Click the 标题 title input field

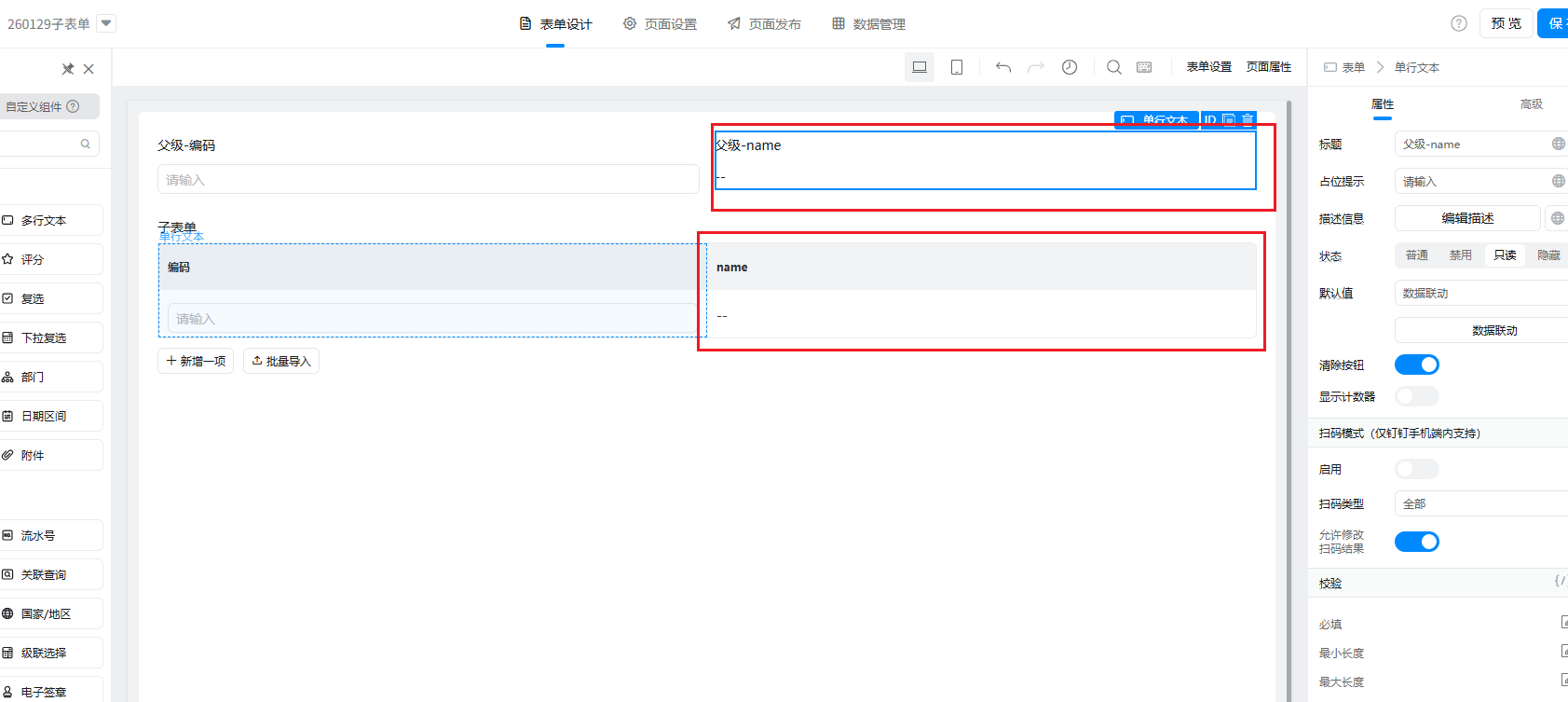click(x=1481, y=144)
